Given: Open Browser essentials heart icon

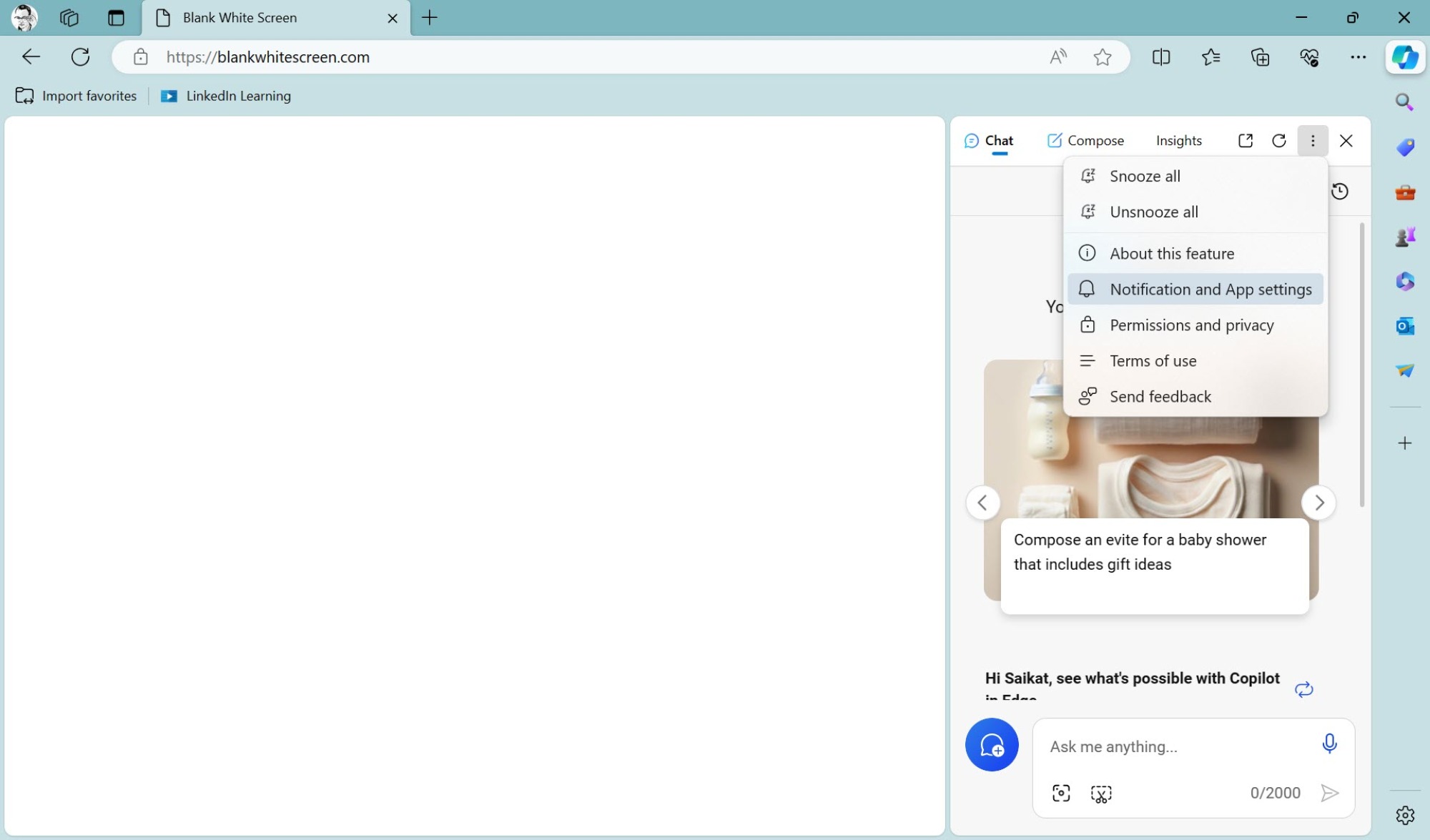Looking at the screenshot, I should tap(1309, 57).
